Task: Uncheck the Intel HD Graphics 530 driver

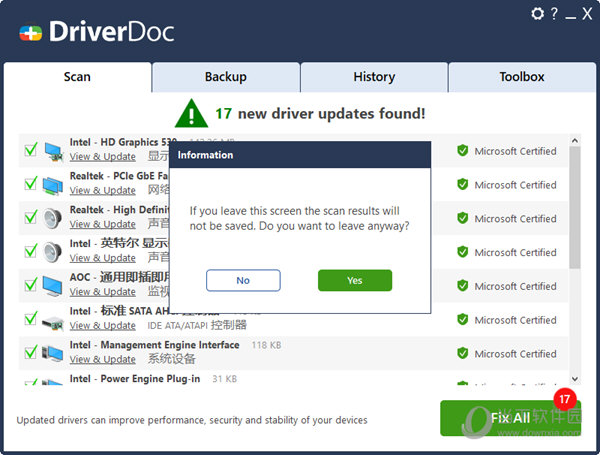Action: (x=31, y=149)
